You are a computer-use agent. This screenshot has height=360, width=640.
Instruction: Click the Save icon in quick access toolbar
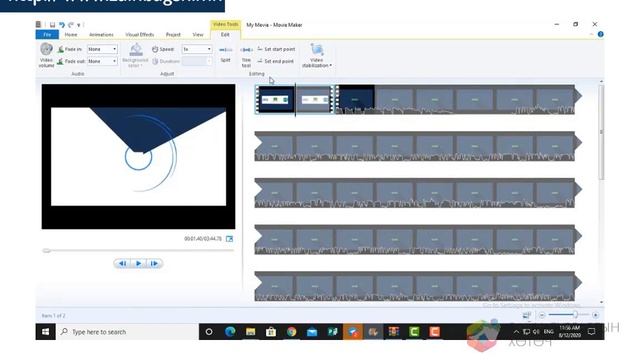[52, 25]
